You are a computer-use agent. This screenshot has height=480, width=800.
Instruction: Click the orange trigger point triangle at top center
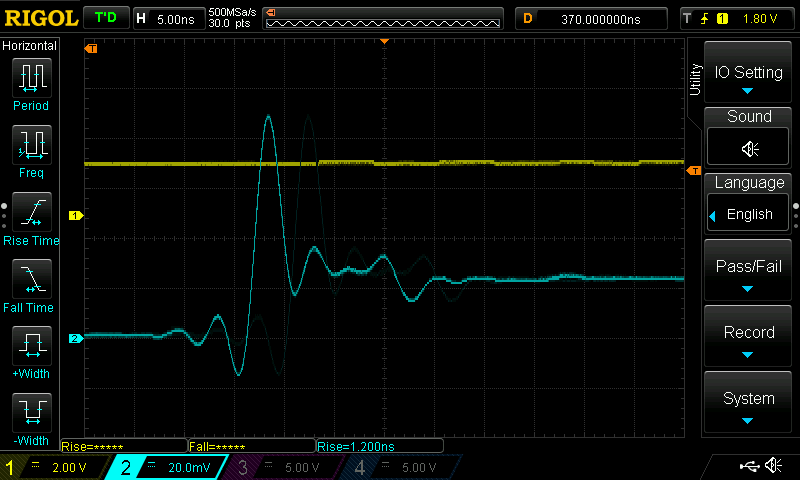click(x=385, y=41)
